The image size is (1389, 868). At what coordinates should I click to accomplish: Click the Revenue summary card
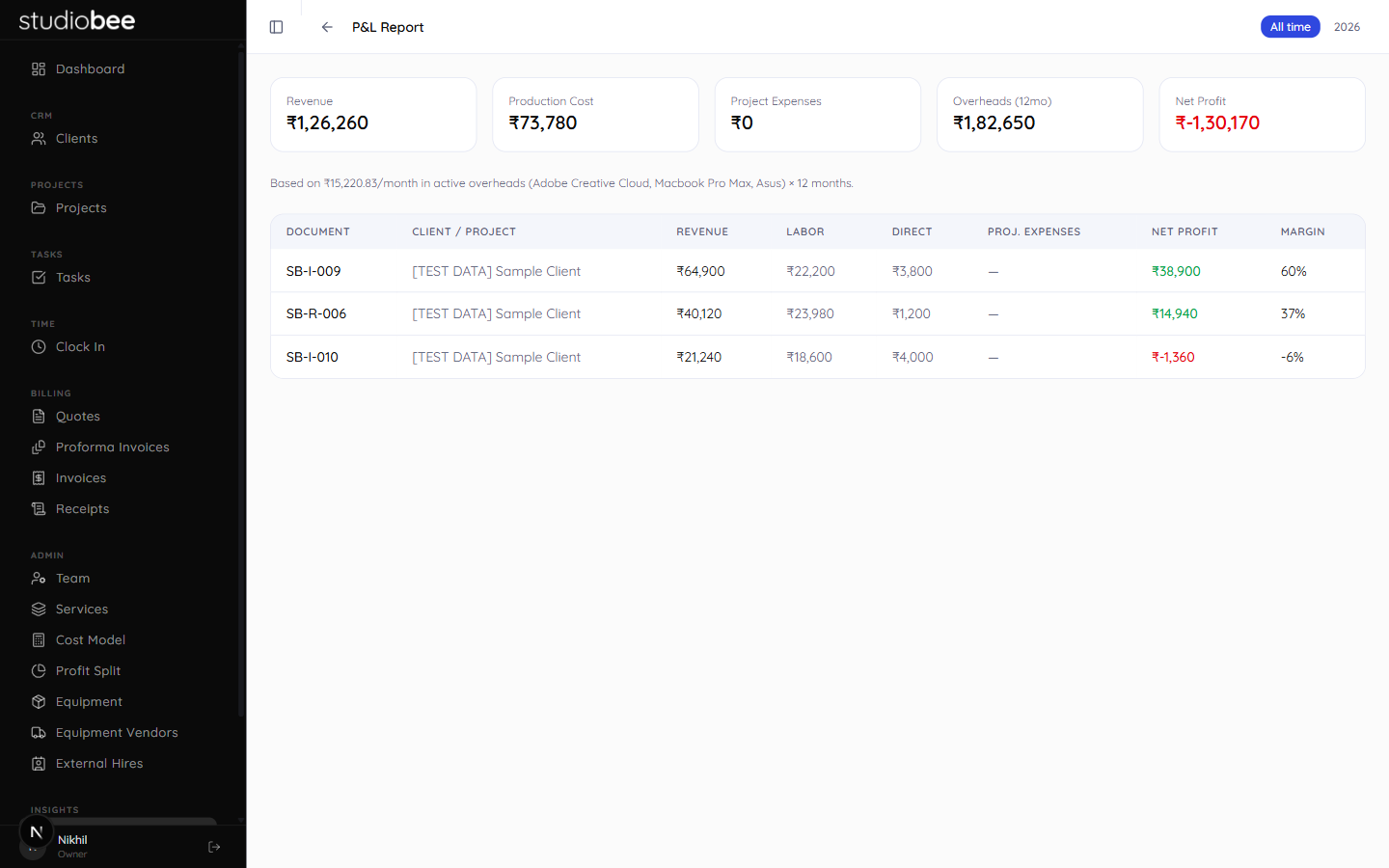(x=373, y=115)
